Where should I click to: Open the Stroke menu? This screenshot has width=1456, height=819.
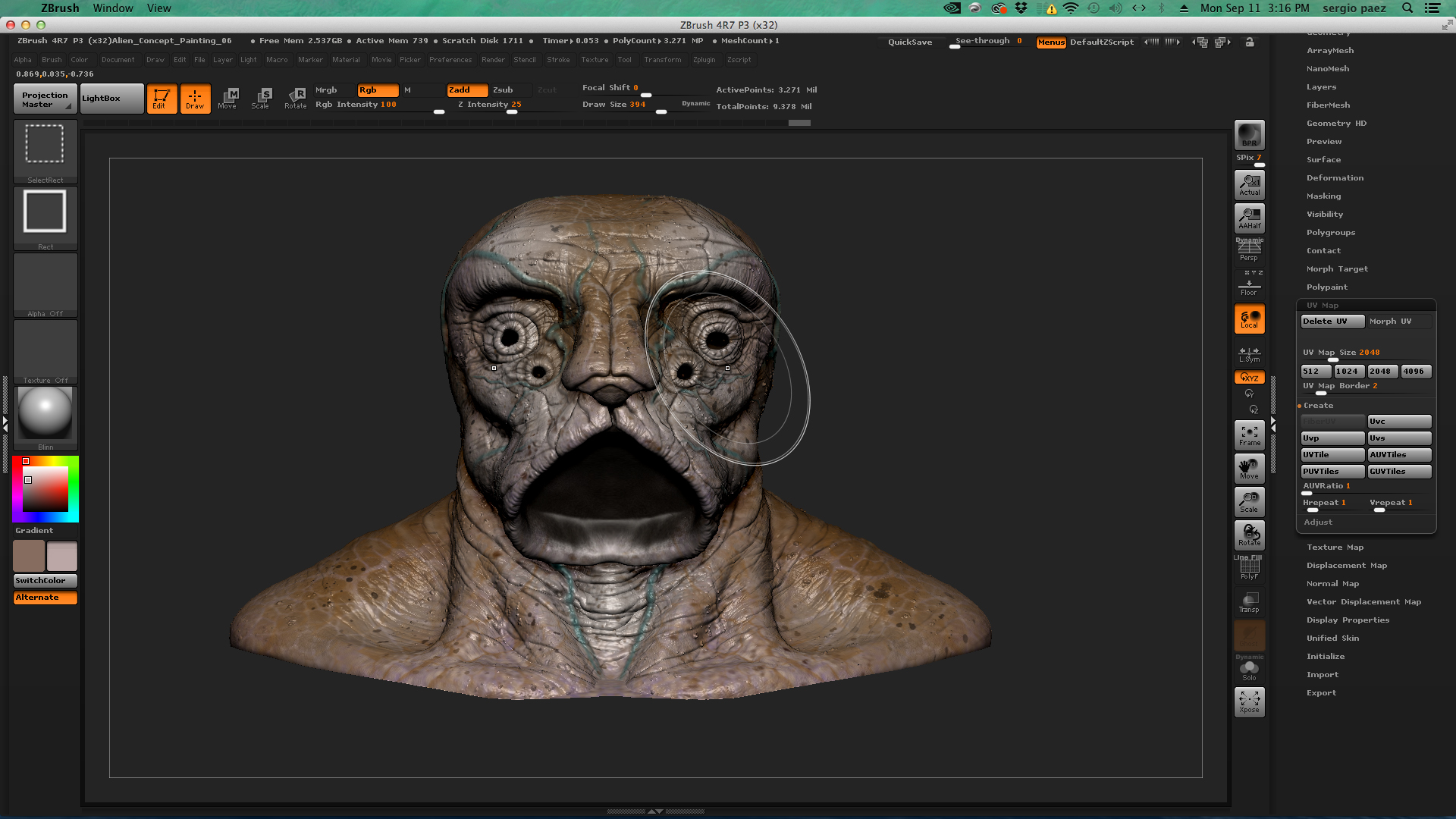558,60
